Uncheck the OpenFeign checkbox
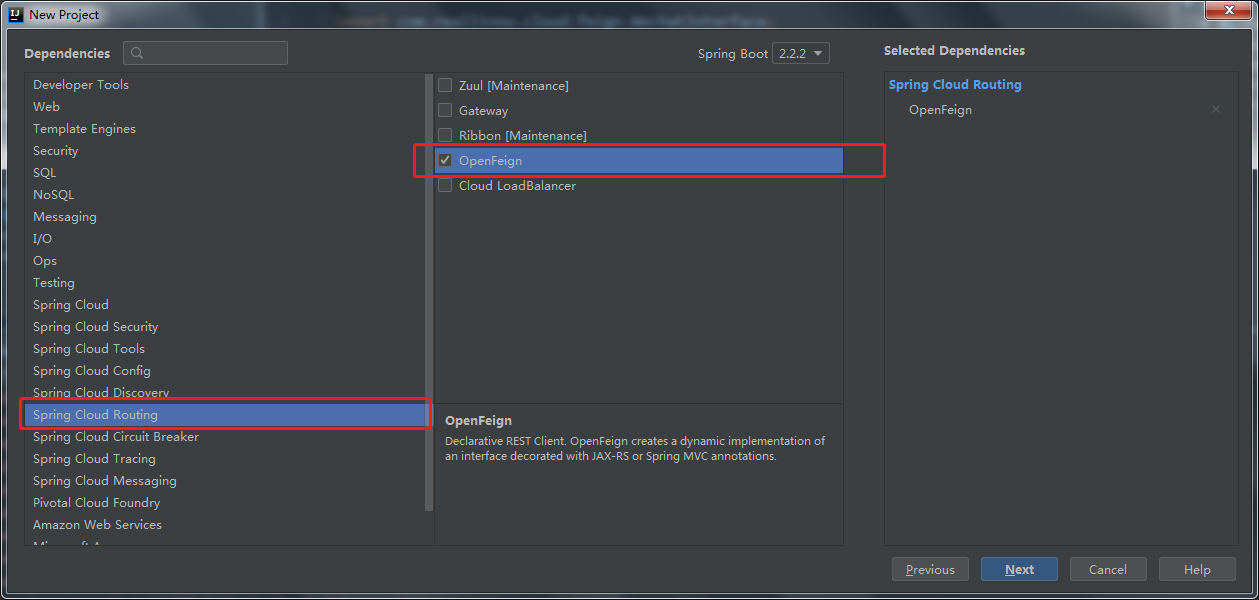The height and width of the screenshot is (600, 1259). (445, 160)
